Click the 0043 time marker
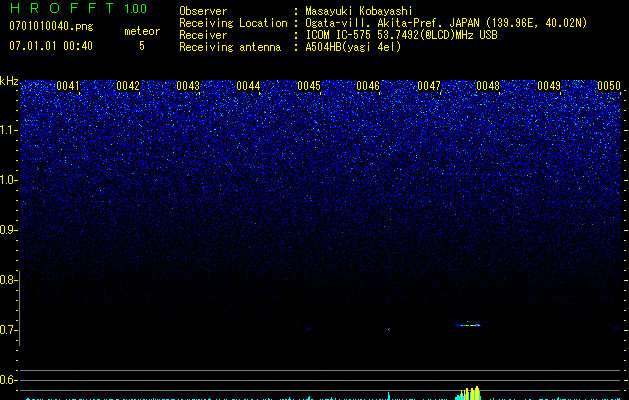Image resolution: width=629 pixels, height=400 pixels. coord(188,86)
